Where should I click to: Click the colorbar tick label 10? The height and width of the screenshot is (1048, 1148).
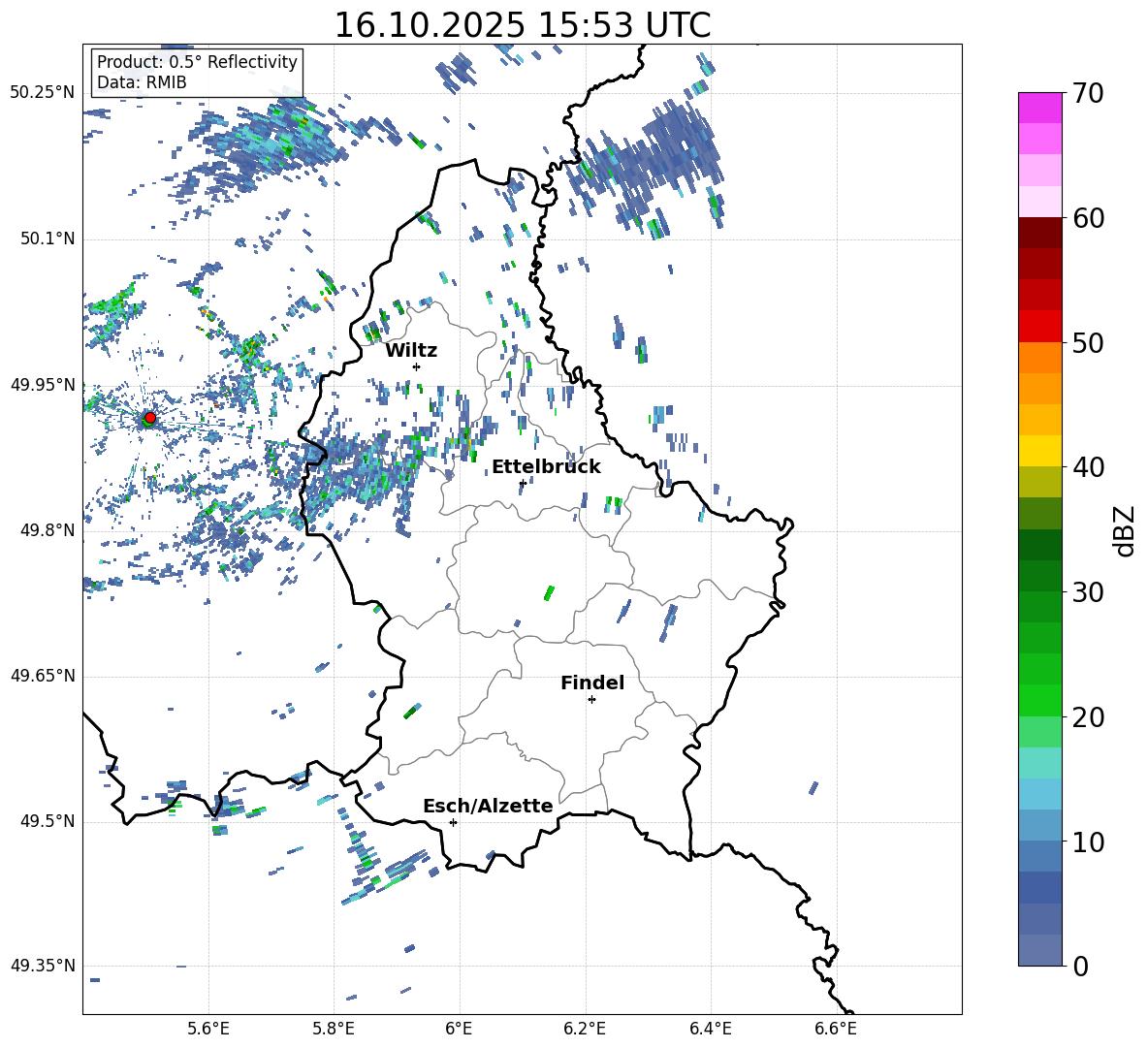(x=1088, y=842)
